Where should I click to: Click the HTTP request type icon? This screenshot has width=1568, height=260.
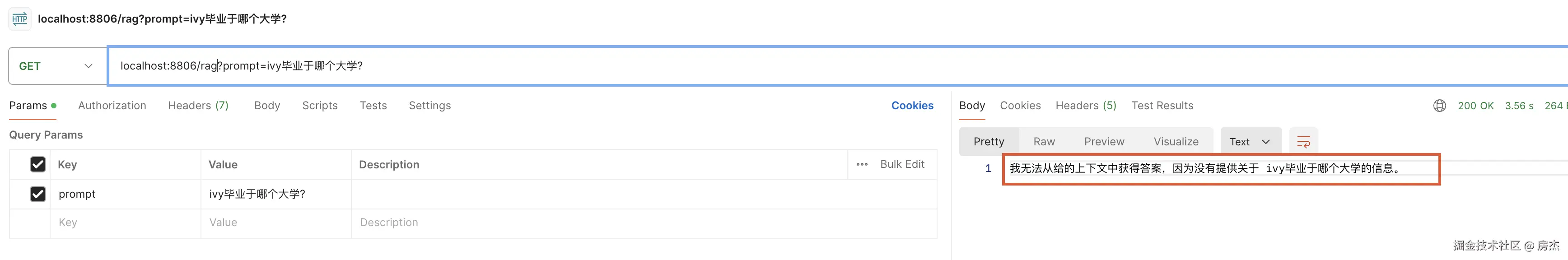[19, 19]
